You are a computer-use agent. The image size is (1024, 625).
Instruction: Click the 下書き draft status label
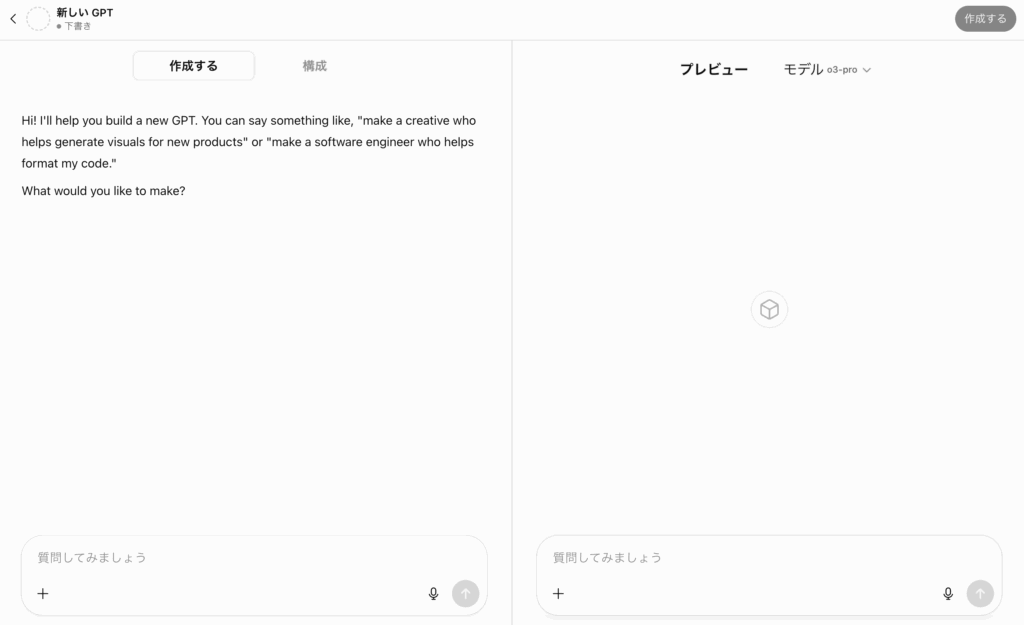click(x=74, y=26)
